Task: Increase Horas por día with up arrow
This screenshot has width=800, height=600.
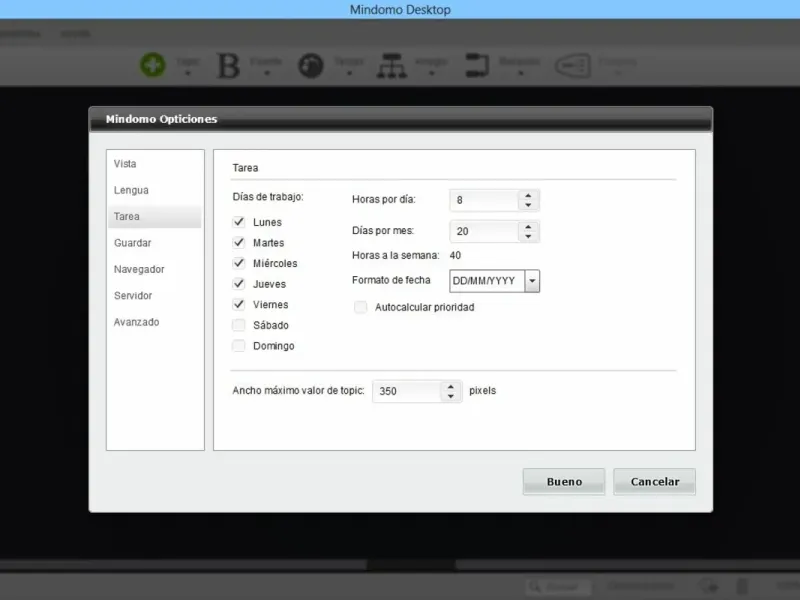Action: click(528, 195)
